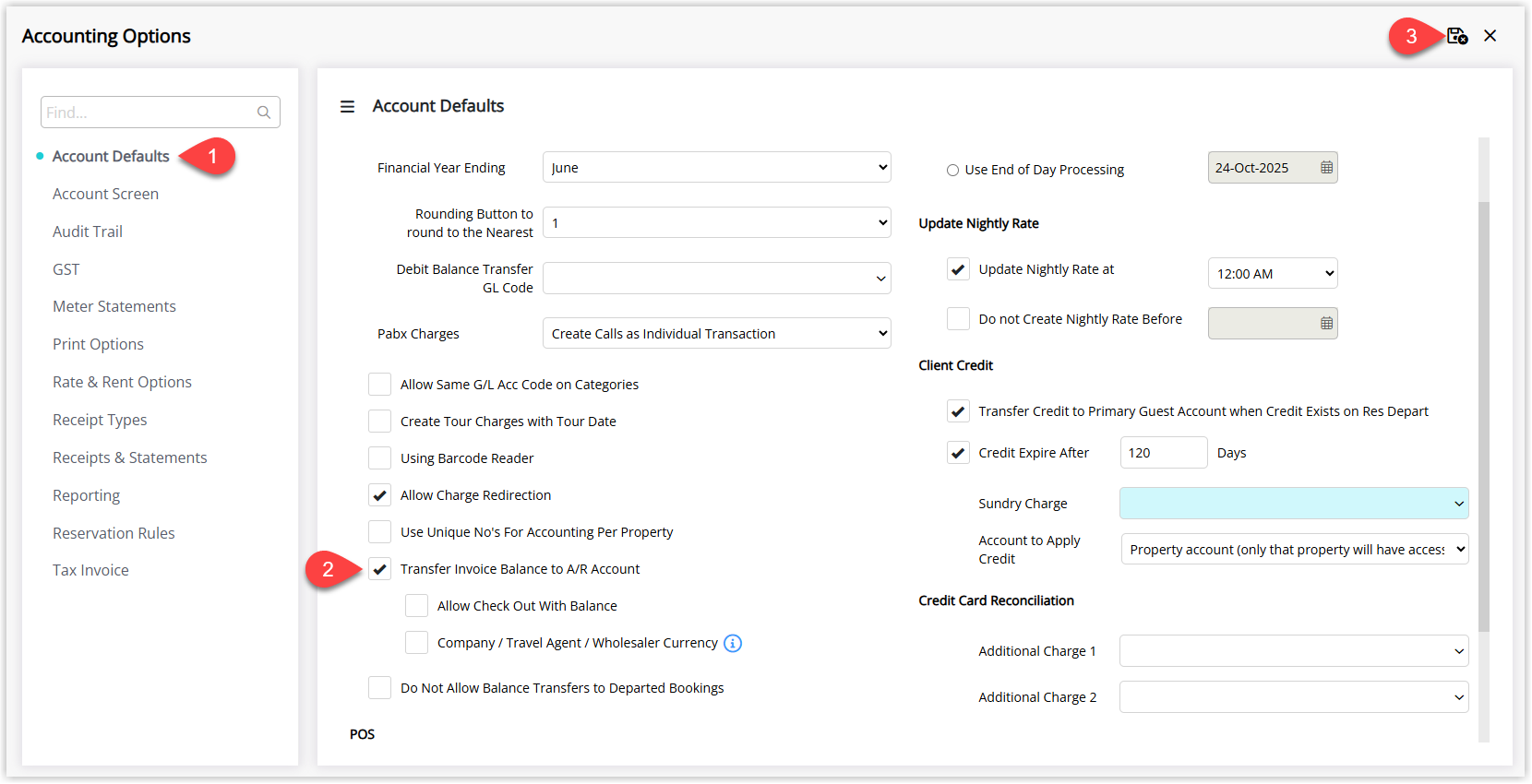Open the Account Screen section

coord(105,194)
